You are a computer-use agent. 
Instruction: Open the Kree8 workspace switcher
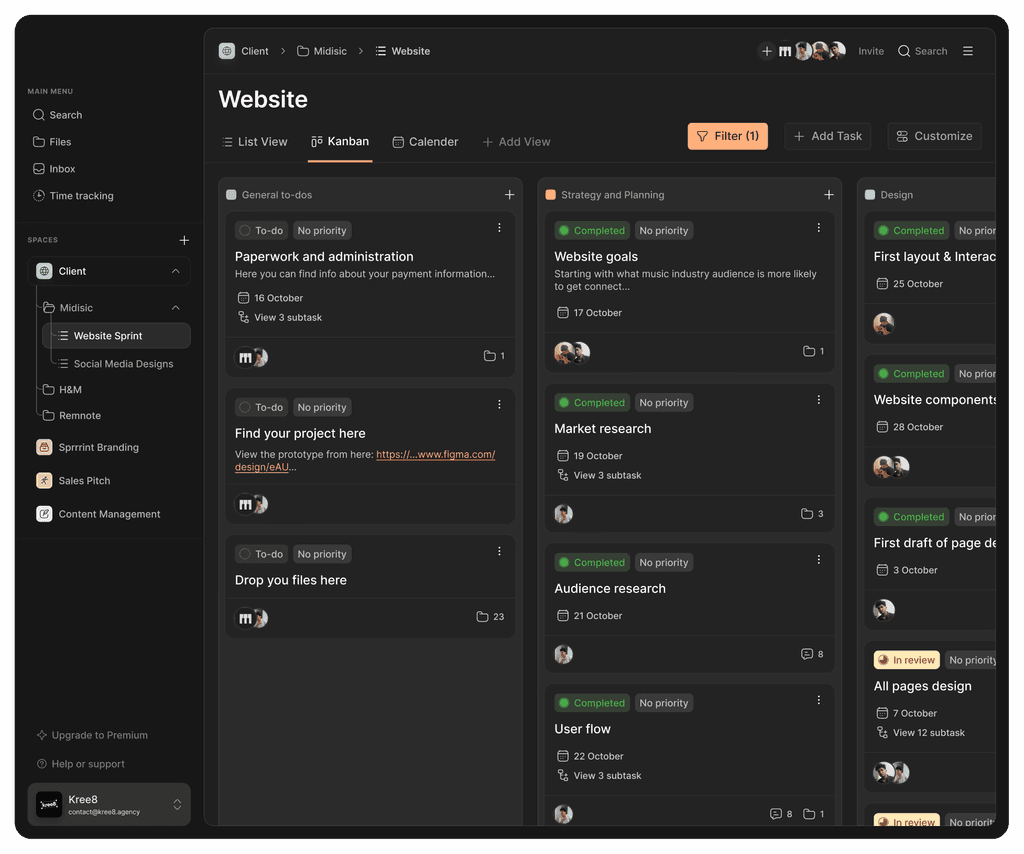(109, 805)
